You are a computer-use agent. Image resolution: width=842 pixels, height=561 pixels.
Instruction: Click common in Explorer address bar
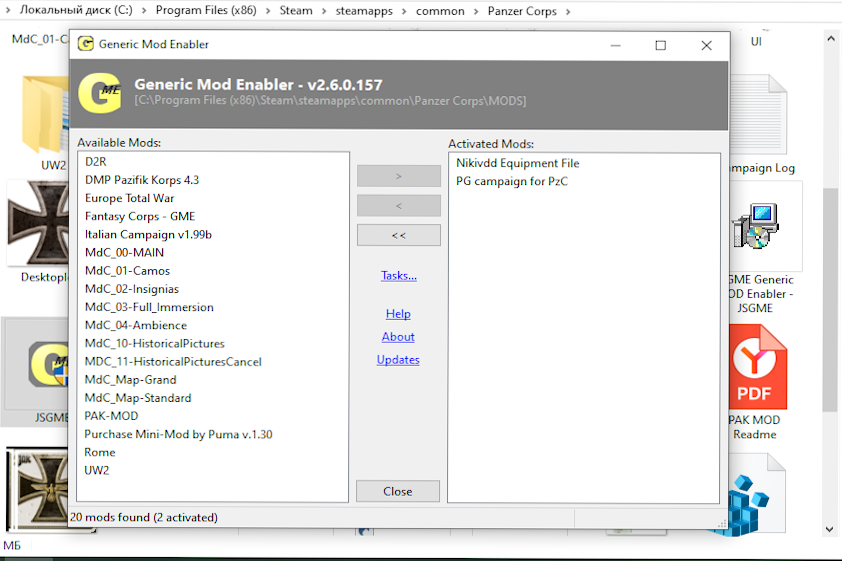pos(440,11)
